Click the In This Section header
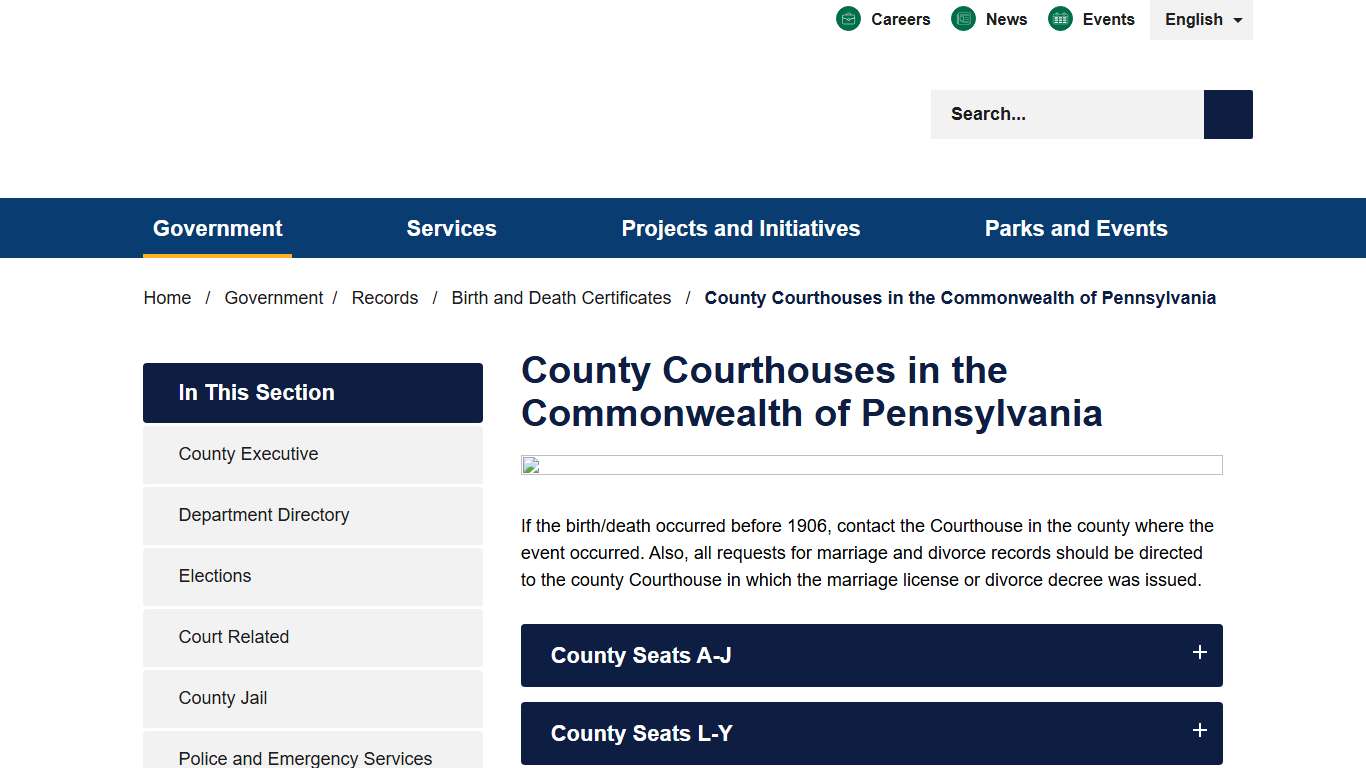 [x=257, y=392]
